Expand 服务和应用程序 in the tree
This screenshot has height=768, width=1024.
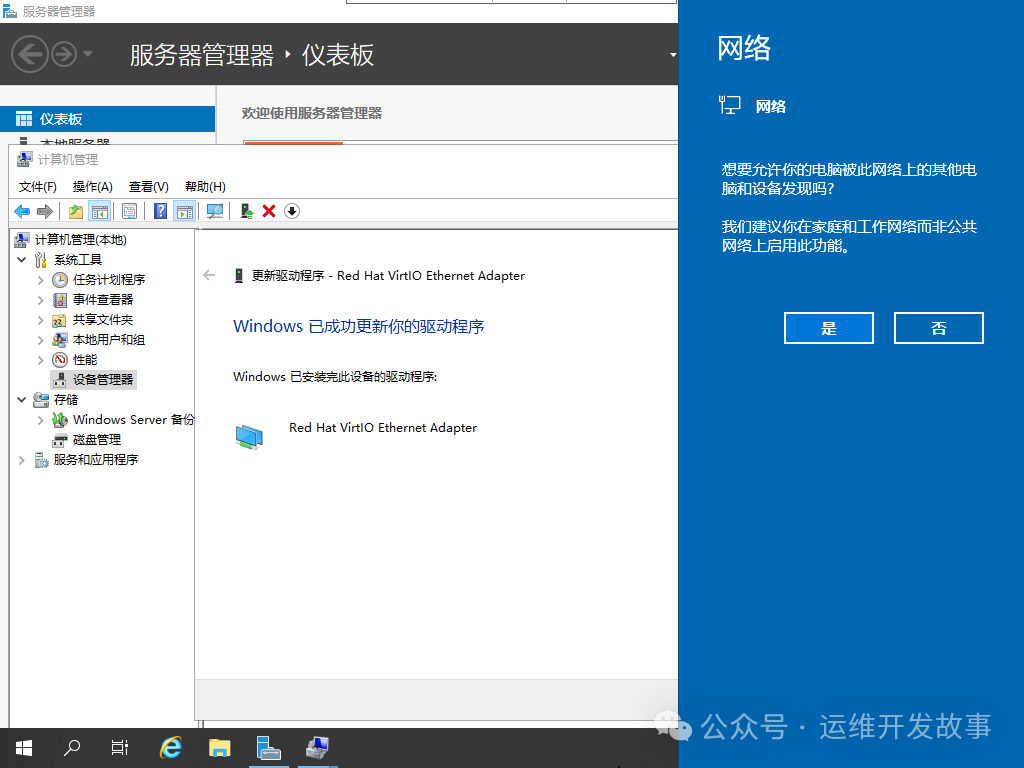(20, 459)
